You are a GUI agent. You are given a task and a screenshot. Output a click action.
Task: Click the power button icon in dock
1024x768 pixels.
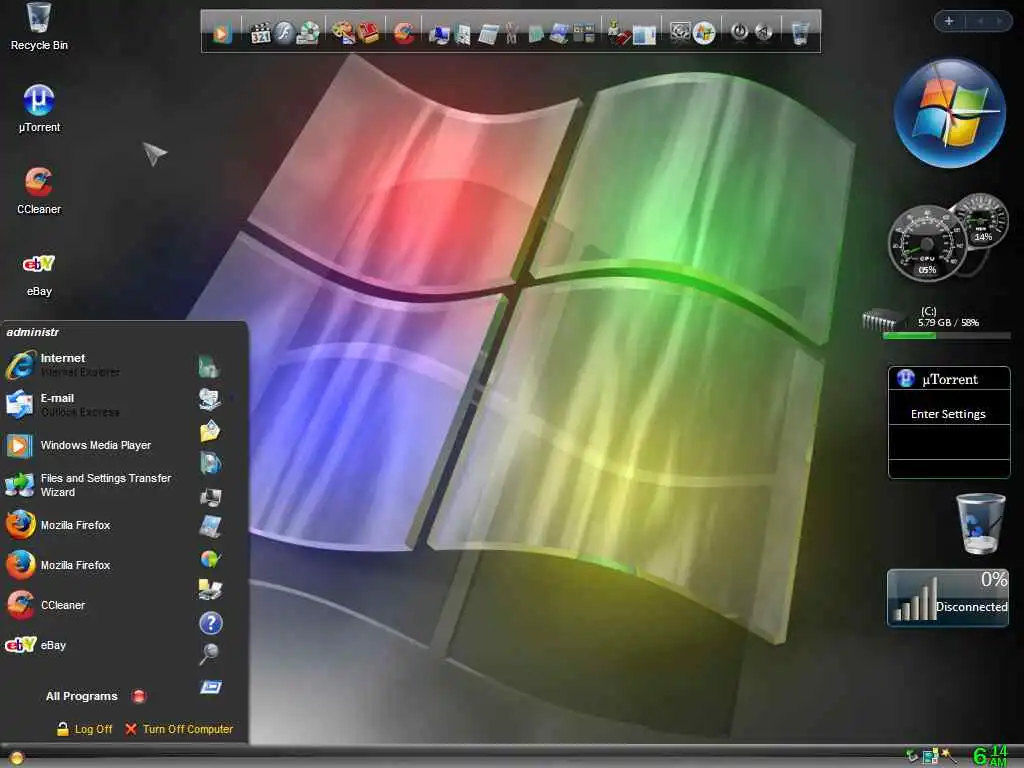(x=739, y=33)
